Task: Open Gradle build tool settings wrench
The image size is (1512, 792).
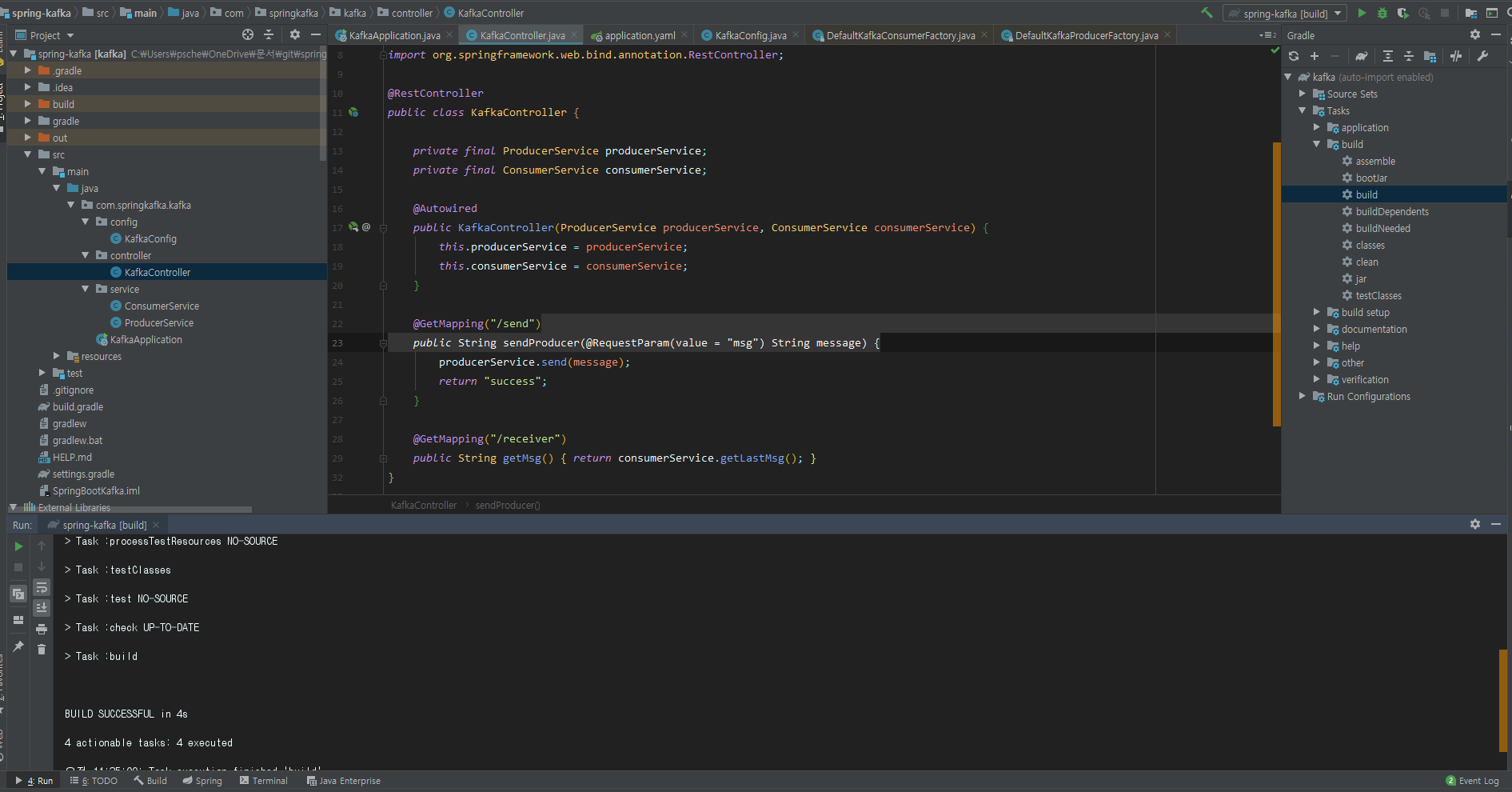Action: 1482,56
